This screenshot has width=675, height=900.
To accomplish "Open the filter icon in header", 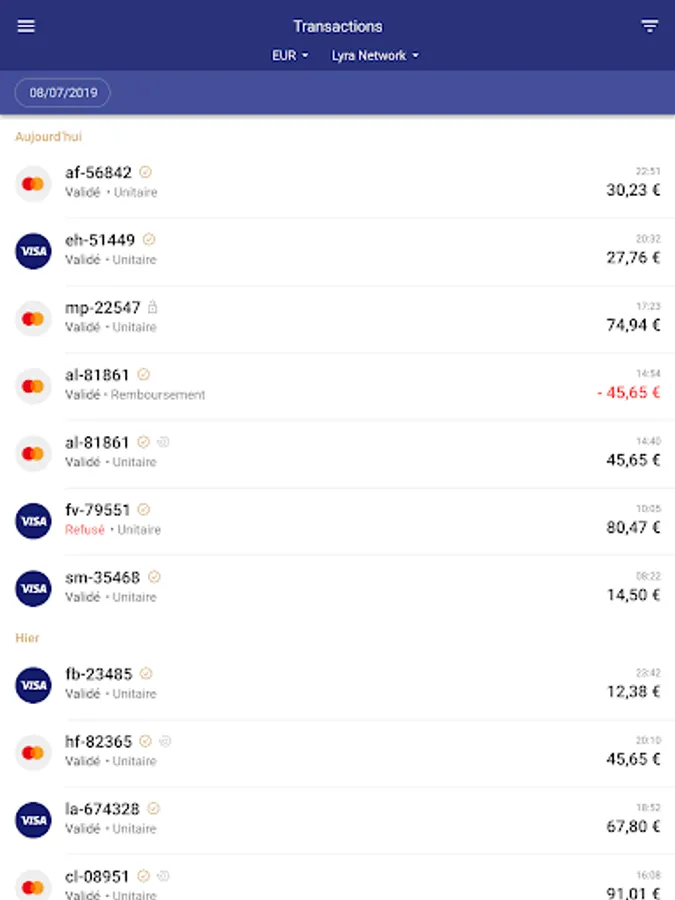I will 649,26.
